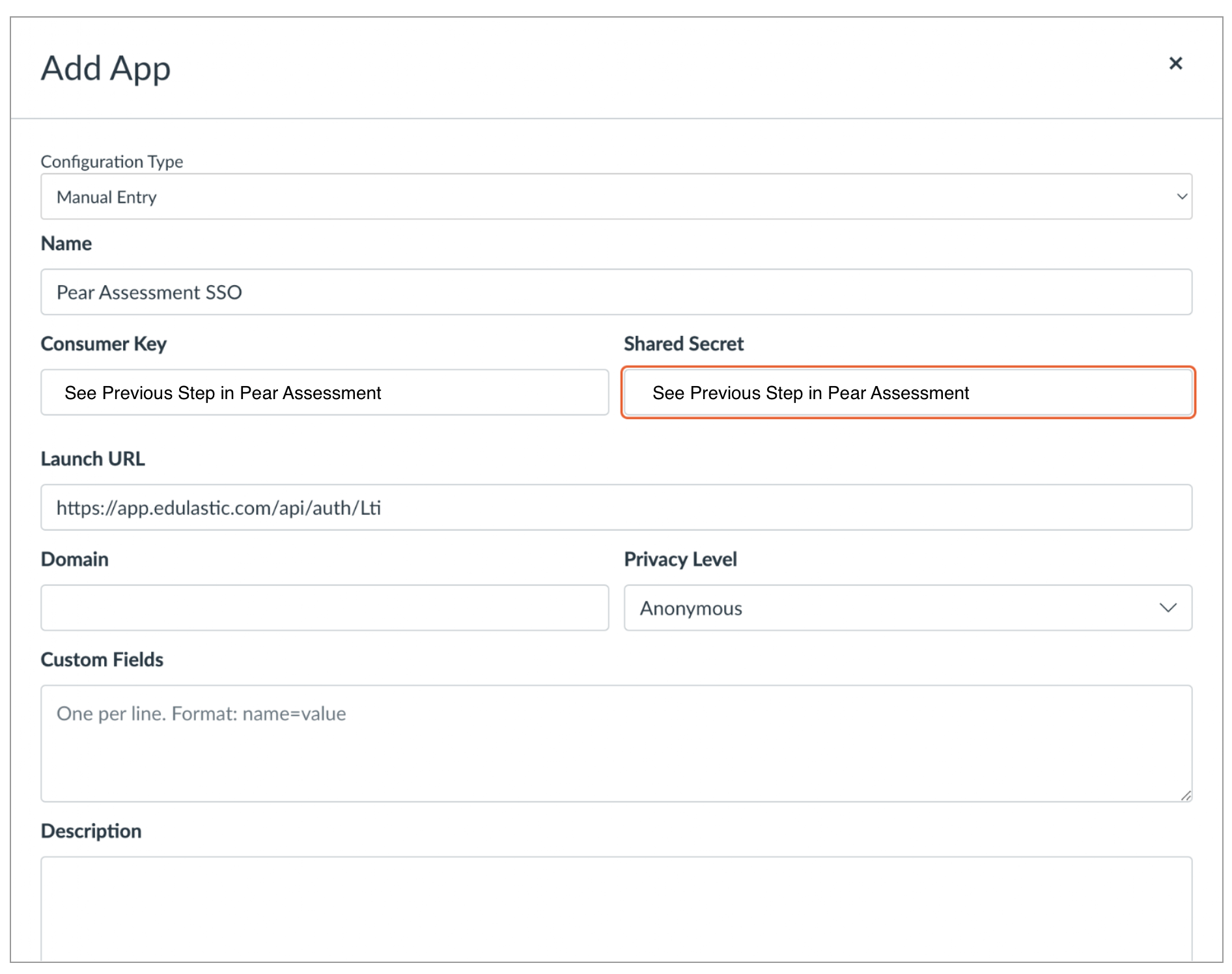This screenshot has width=1232, height=974.
Task: Click the Custom Fields text area
Action: (616, 744)
